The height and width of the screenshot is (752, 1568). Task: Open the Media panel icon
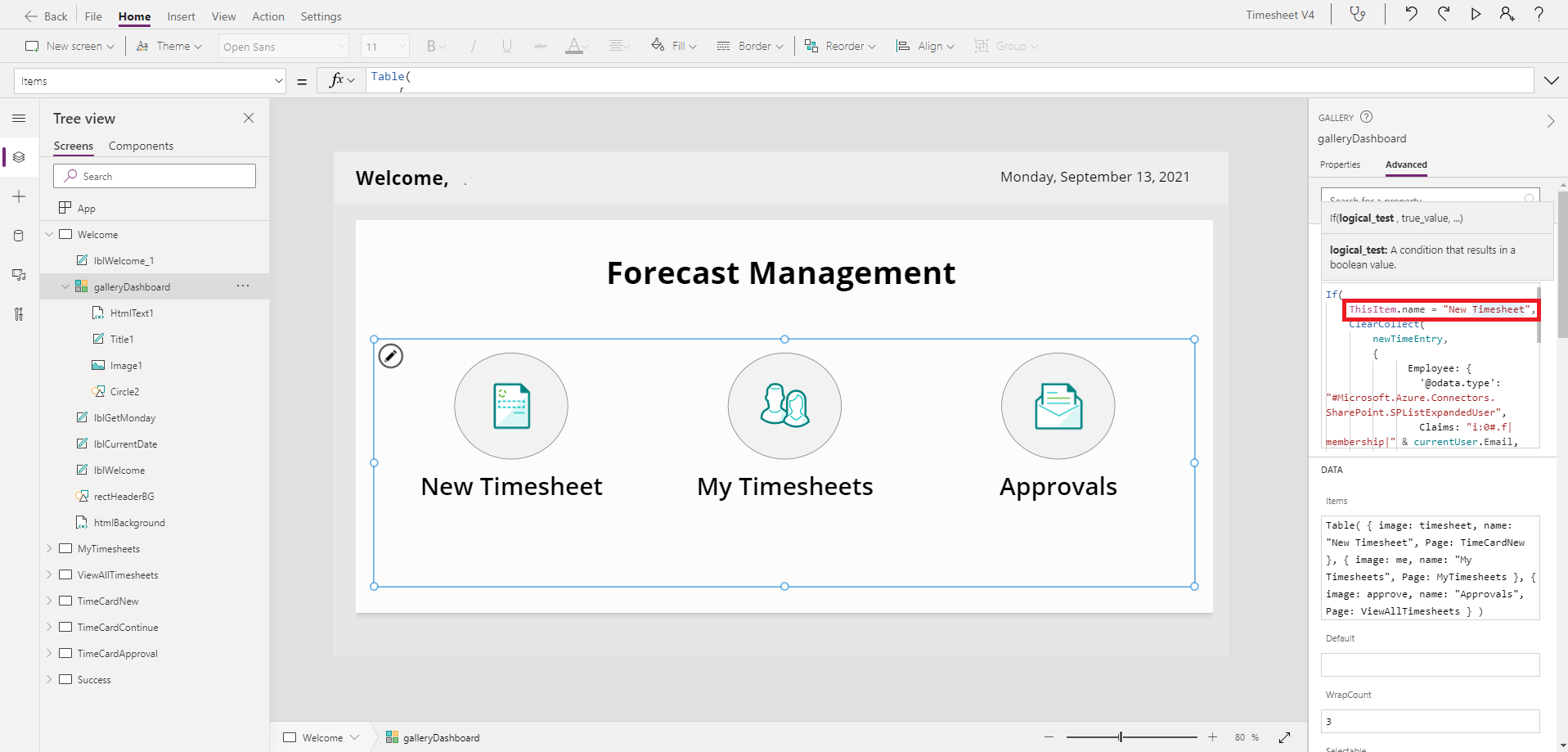(19, 275)
